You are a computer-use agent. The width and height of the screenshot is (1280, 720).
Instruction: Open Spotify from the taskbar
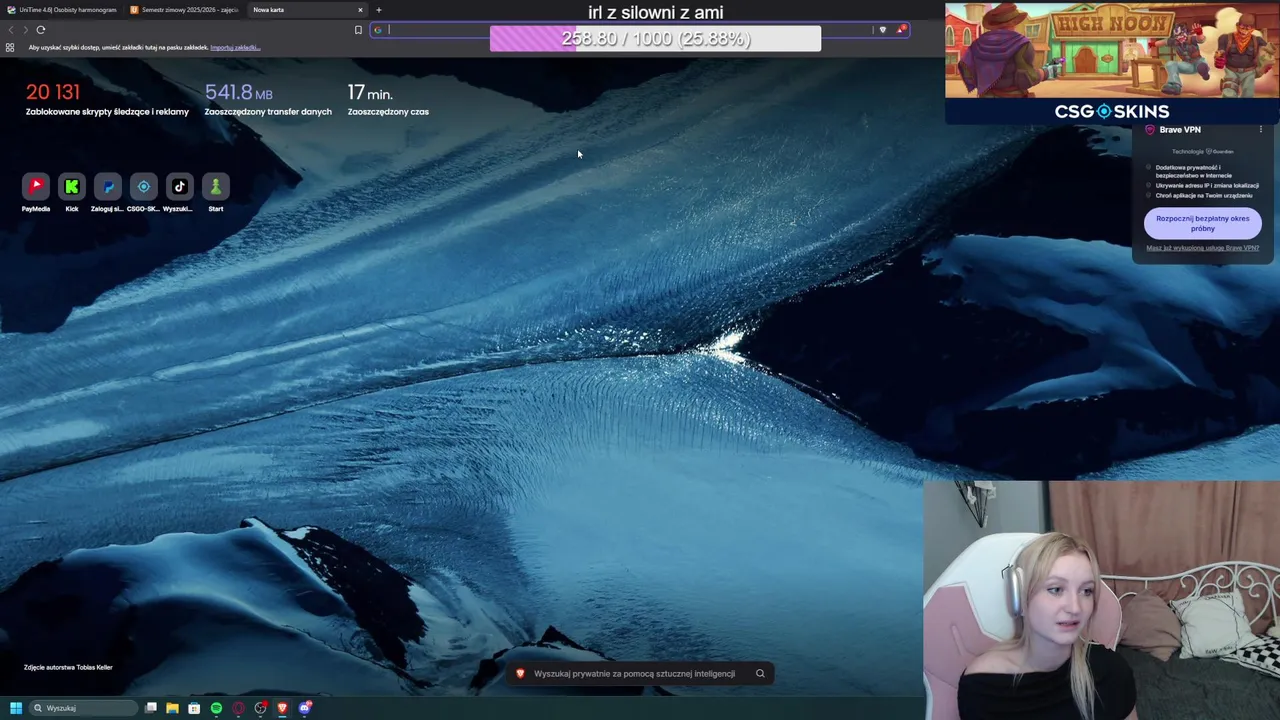click(x=216, y=708)
